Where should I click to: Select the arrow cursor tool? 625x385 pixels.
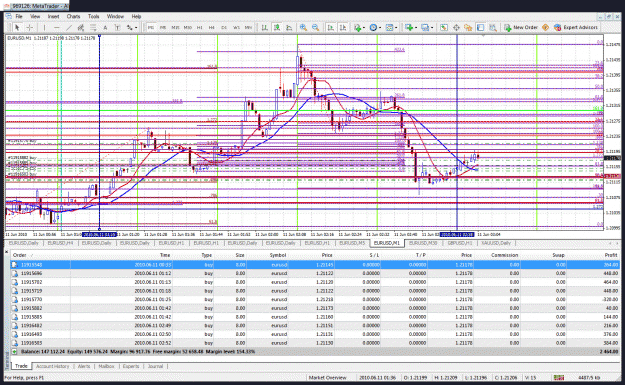tap(17, 28)
